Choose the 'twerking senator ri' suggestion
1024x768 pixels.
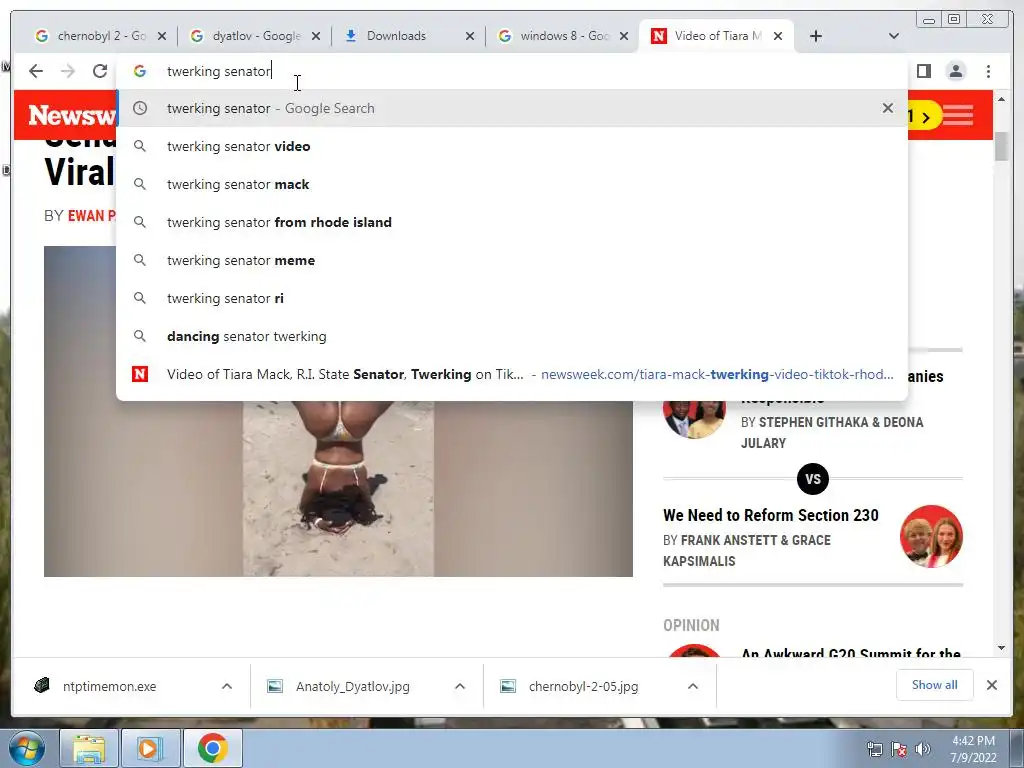(x=512, y=298)
